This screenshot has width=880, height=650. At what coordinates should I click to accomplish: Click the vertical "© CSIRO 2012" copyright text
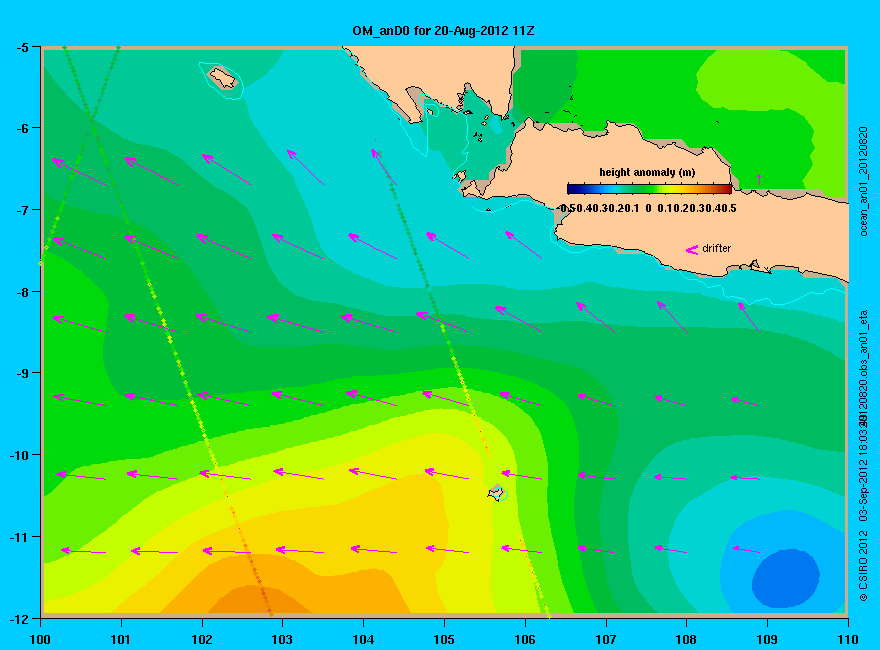(864, 566)
